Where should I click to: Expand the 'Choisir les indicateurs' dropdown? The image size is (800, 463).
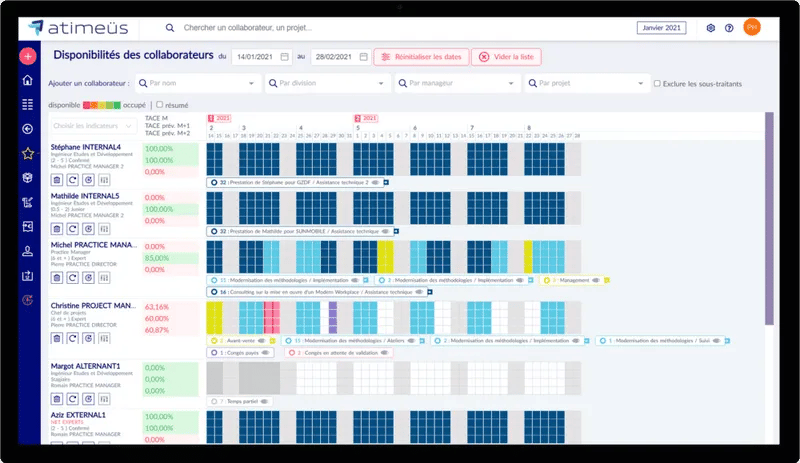click(x=95, y=126)
